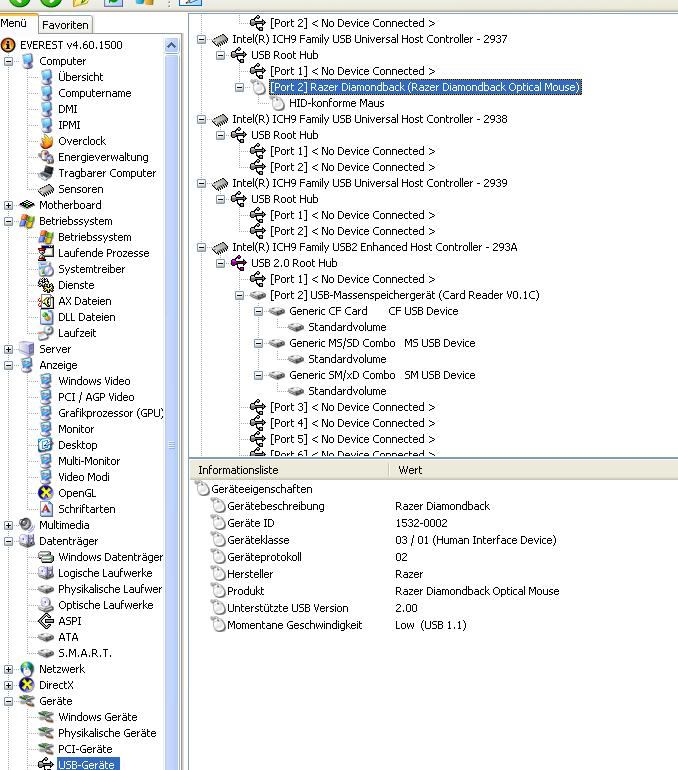The image size is (678, 770).
Task: Click the EVEREST info icon at tree root
Action: pos(8,45)
